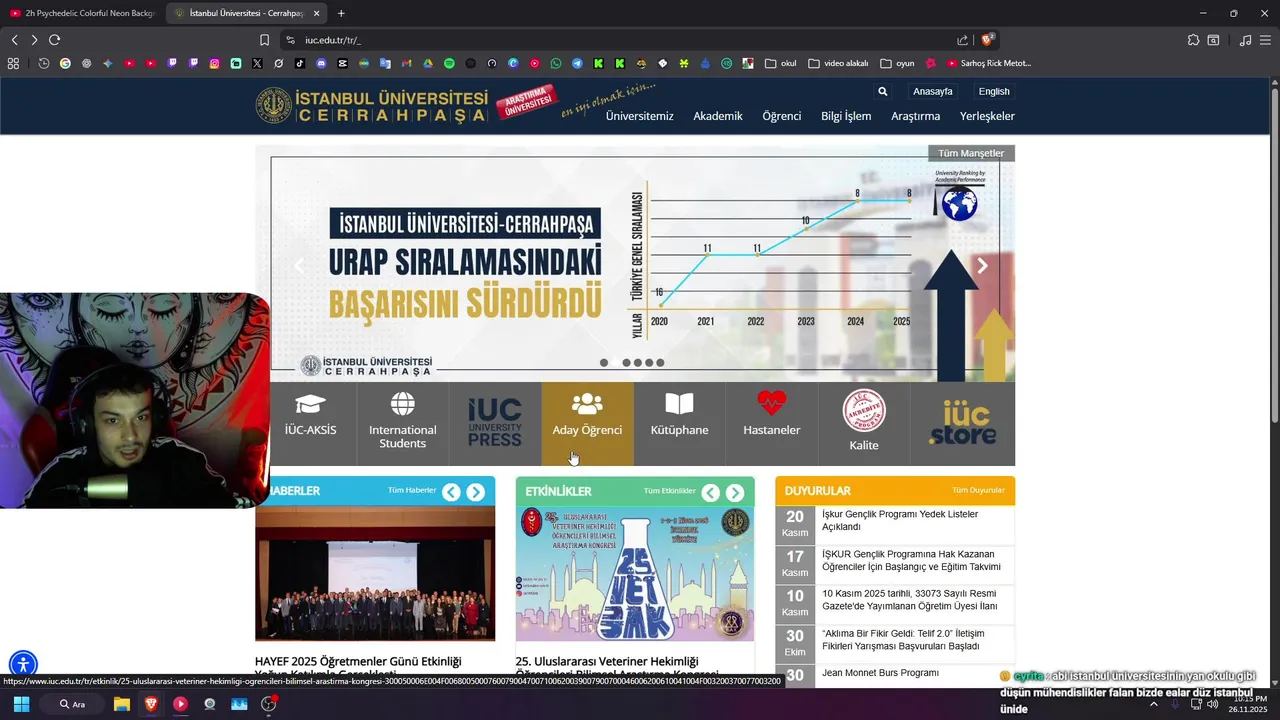
Task: Open the Akademik menu
Action: [718, 116]
